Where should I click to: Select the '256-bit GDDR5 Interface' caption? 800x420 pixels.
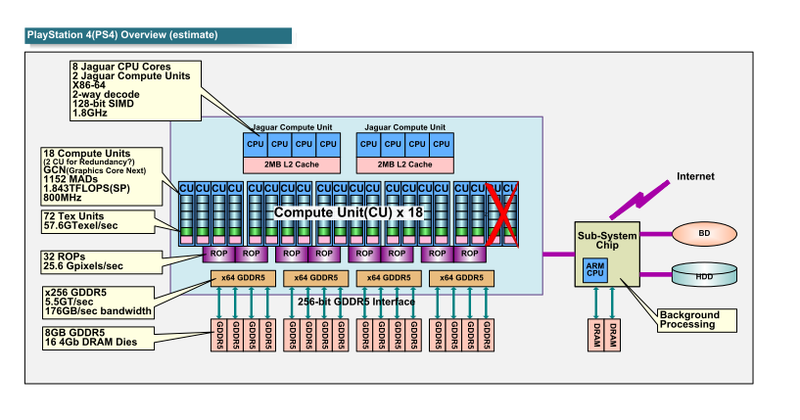coord(356,302)
